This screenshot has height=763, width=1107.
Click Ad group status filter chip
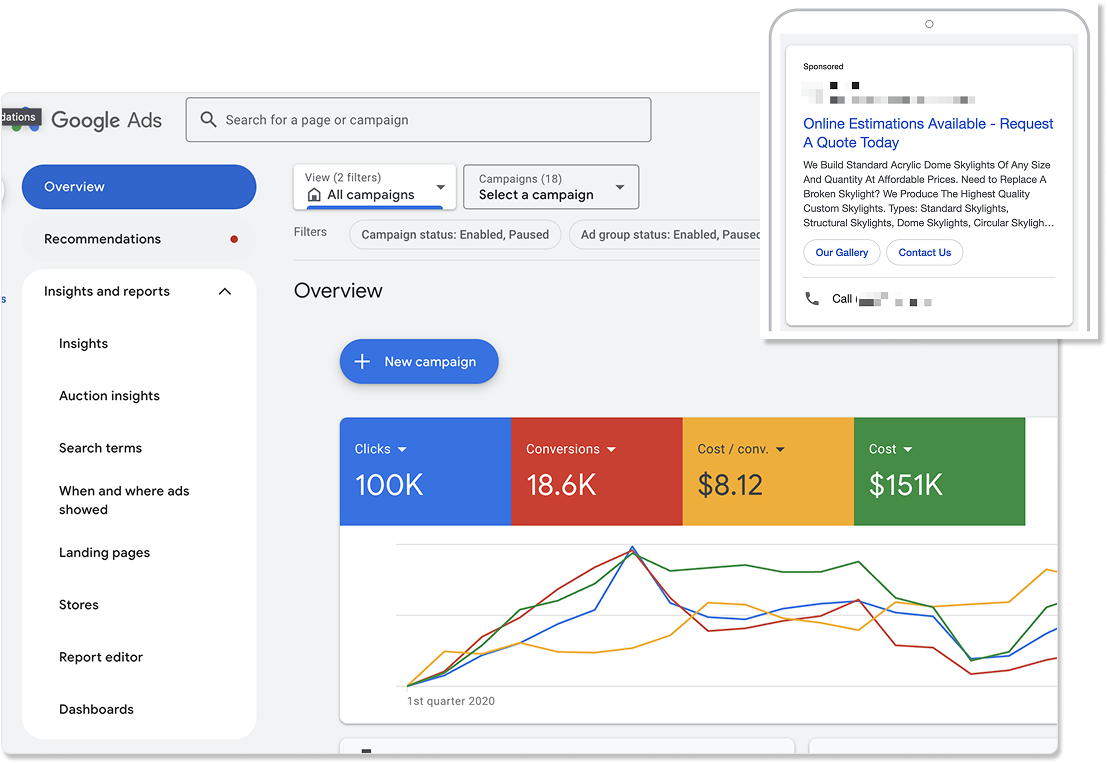point(667,234)
